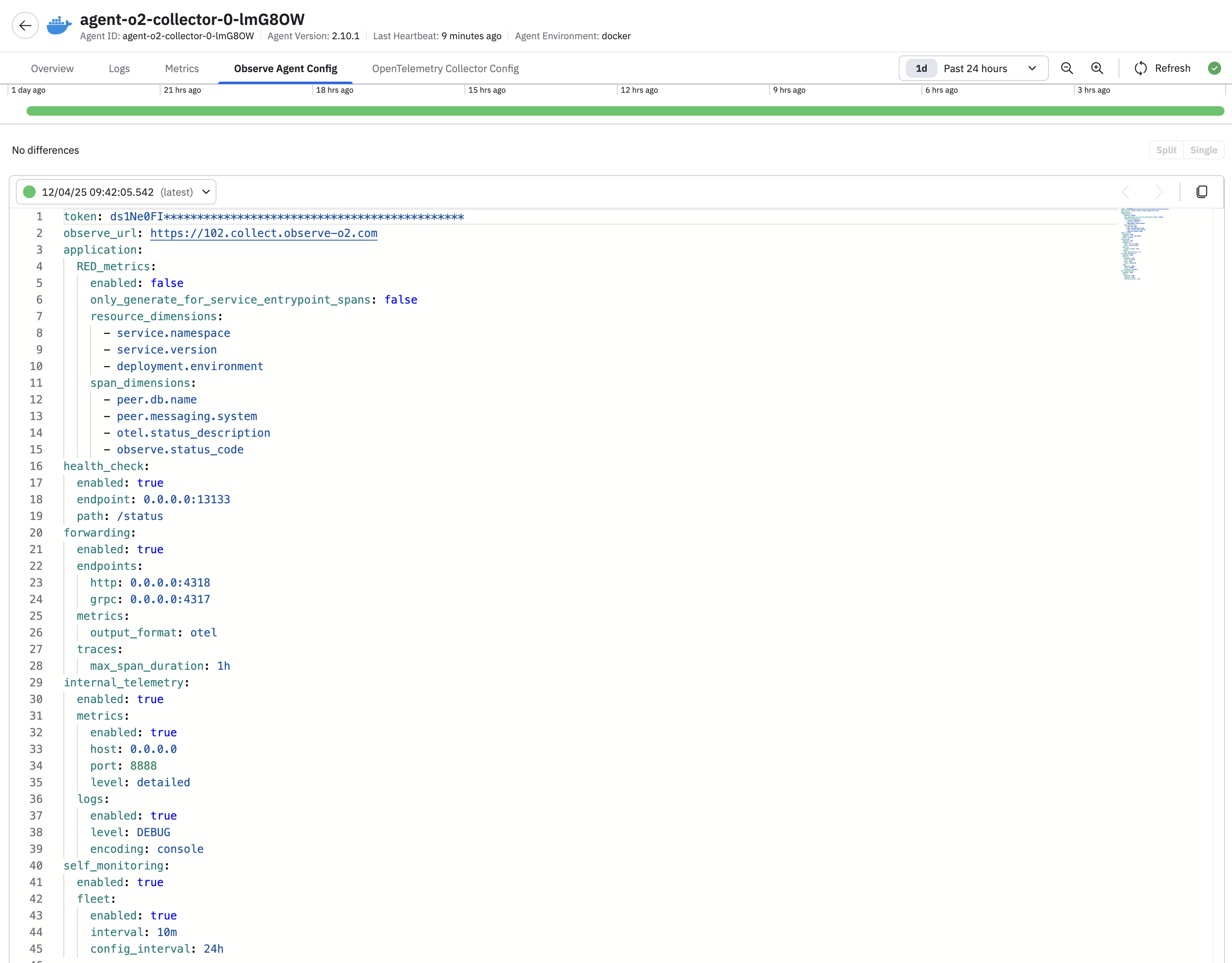Click the green status checkmark icon
Viewport: 1232px width, 963px height.
pos(1214,68)
